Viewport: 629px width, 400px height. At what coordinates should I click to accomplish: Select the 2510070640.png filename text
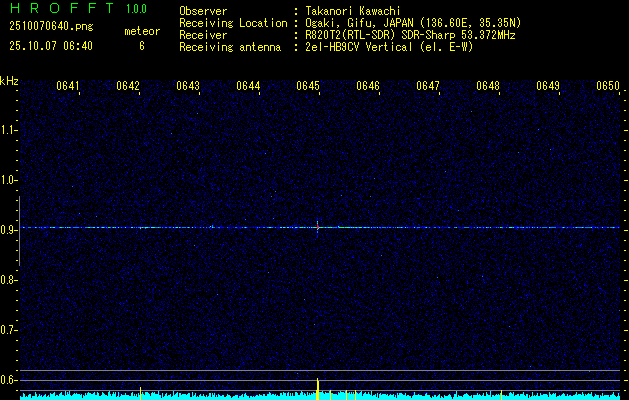point(51,27)
